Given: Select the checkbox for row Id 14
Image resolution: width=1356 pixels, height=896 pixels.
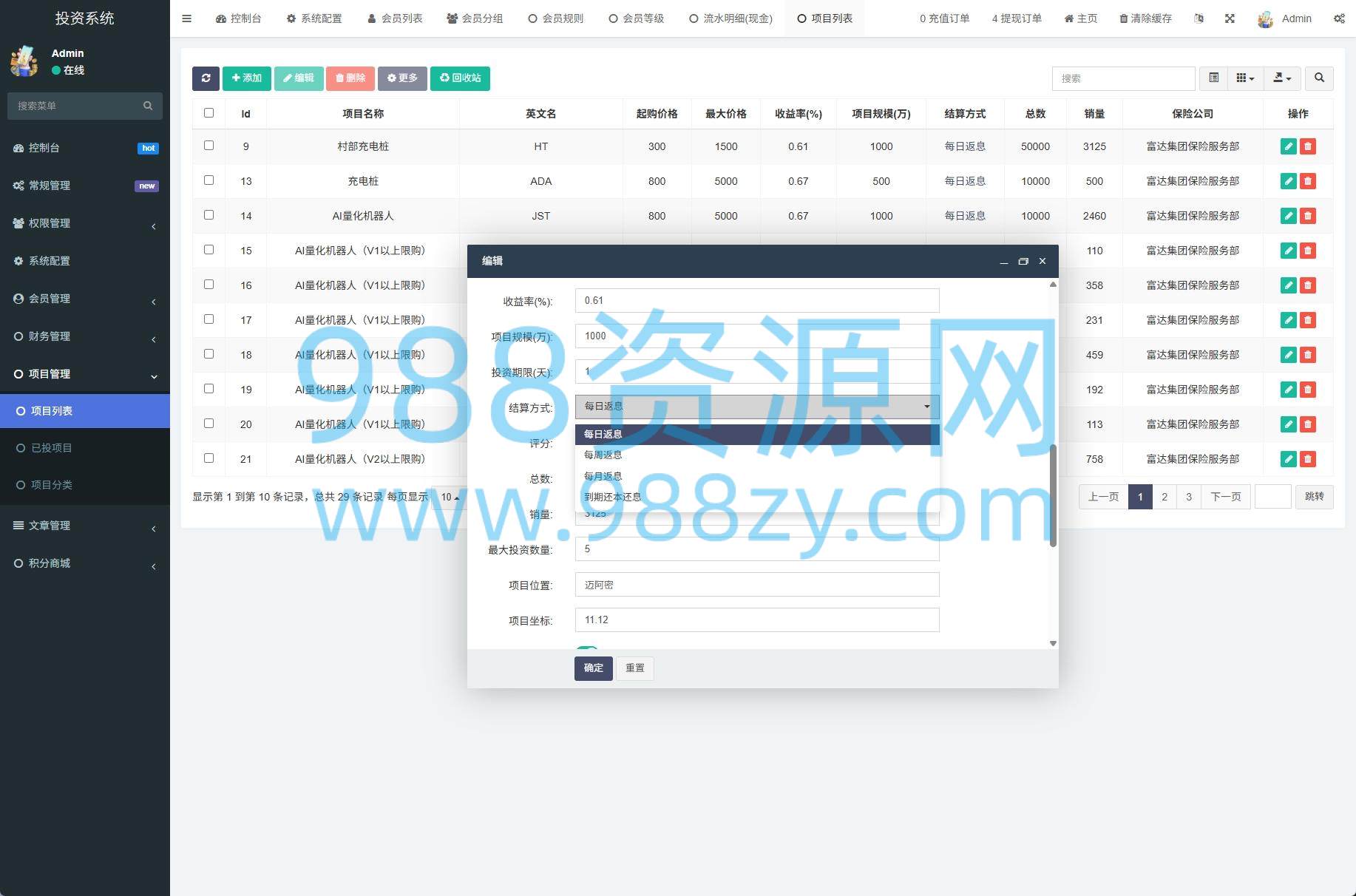Looking at the screenshot, I should (x=209, y=215).
